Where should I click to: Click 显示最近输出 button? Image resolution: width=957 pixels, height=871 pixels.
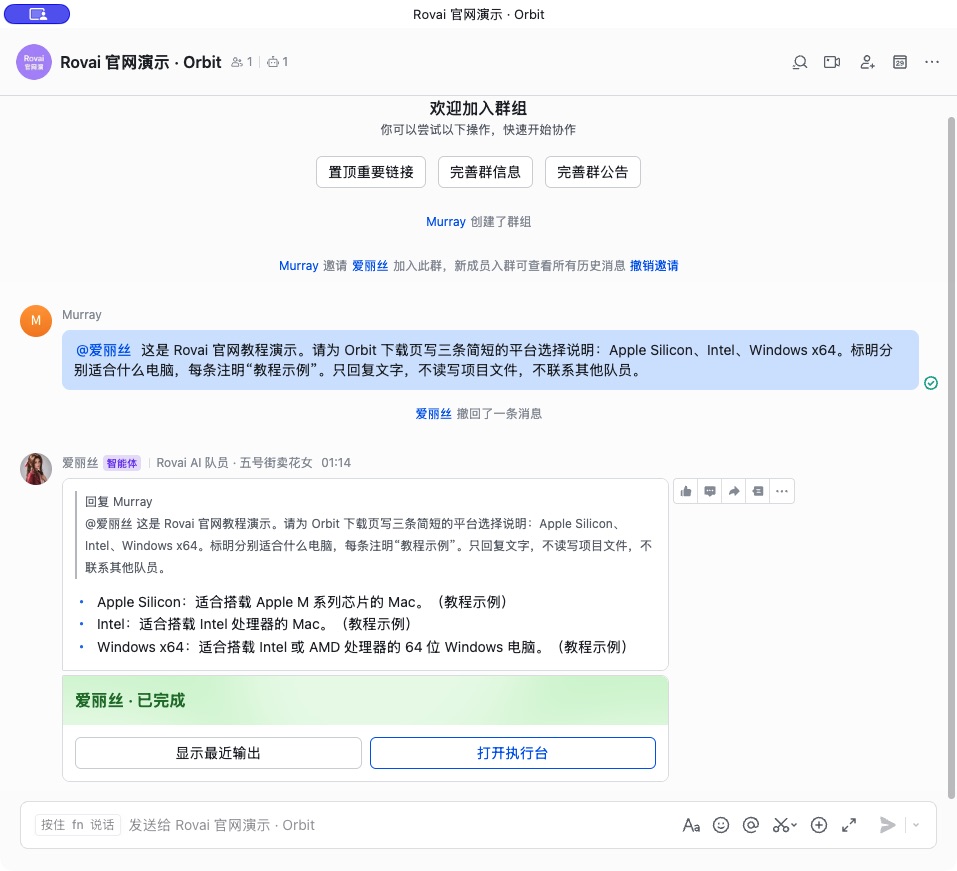point(218,753)
